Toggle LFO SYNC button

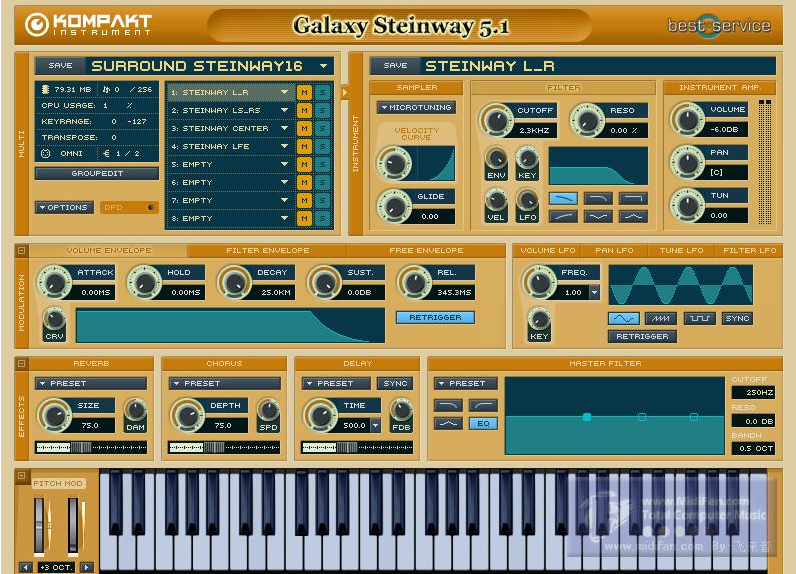737,318
